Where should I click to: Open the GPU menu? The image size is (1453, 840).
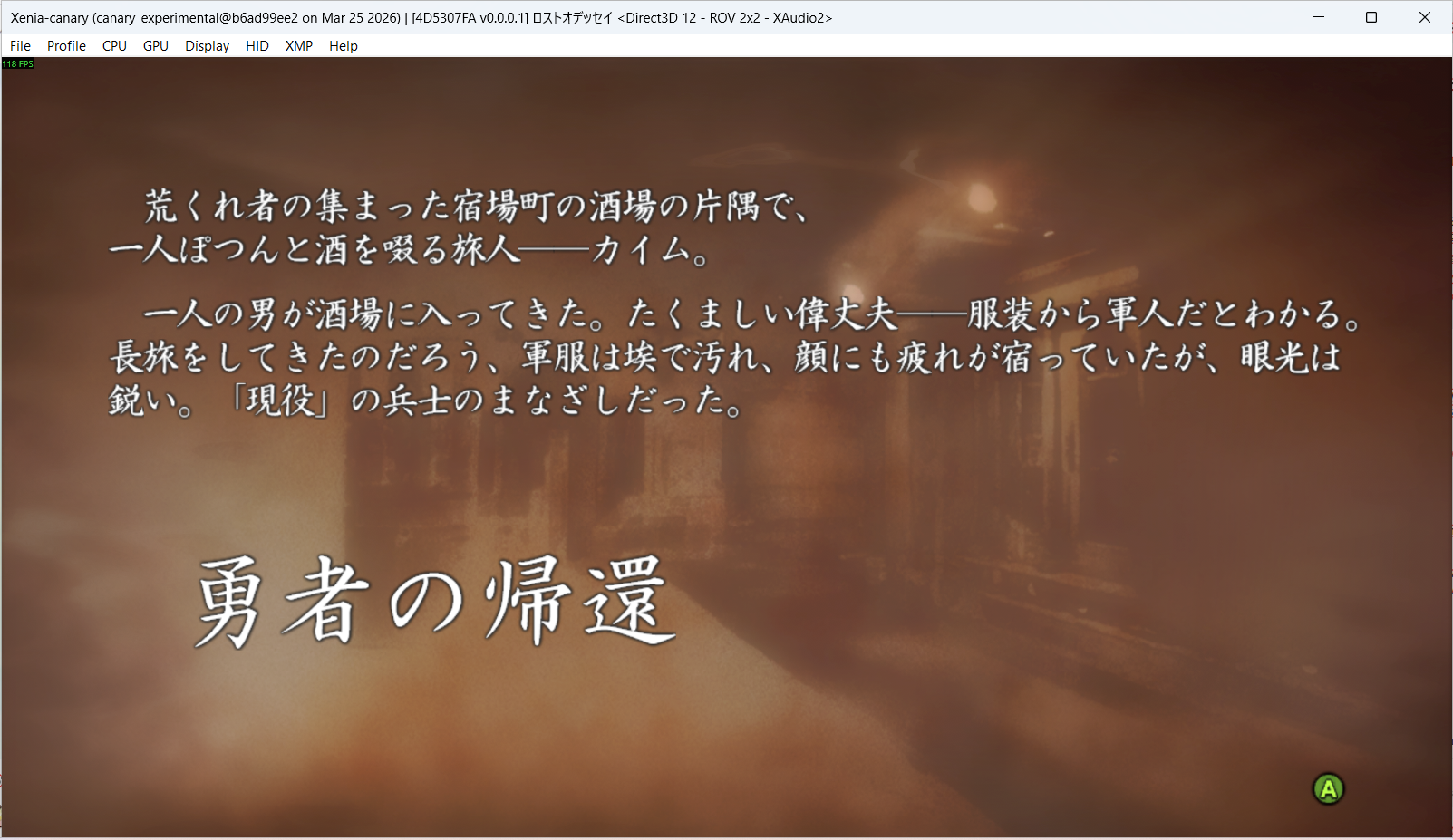[x=156, y=46]
